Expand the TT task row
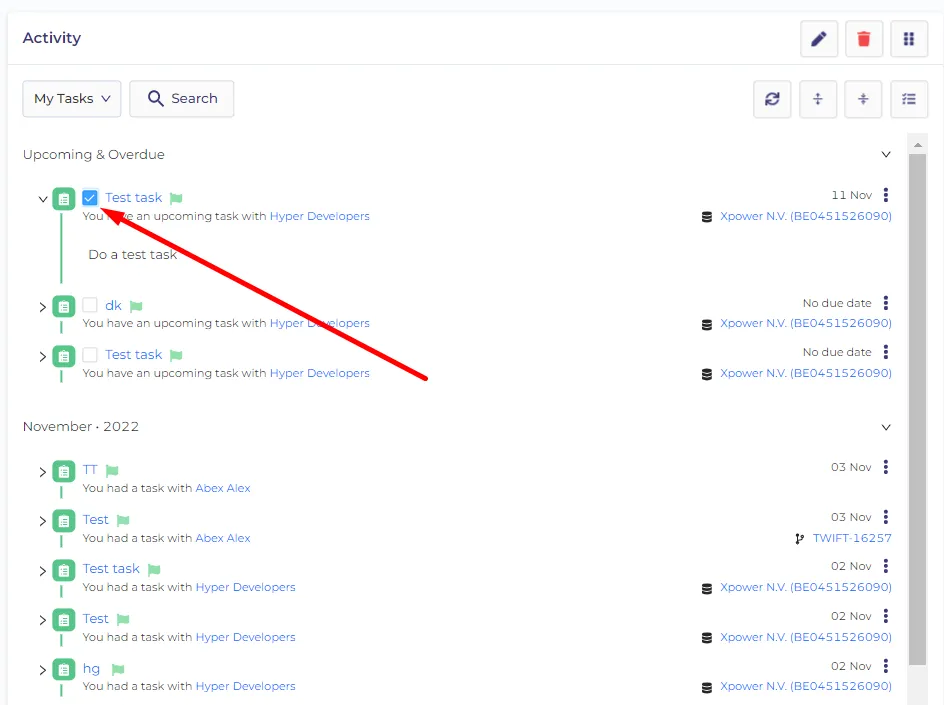Screen dimensions: 944x705 42,472
